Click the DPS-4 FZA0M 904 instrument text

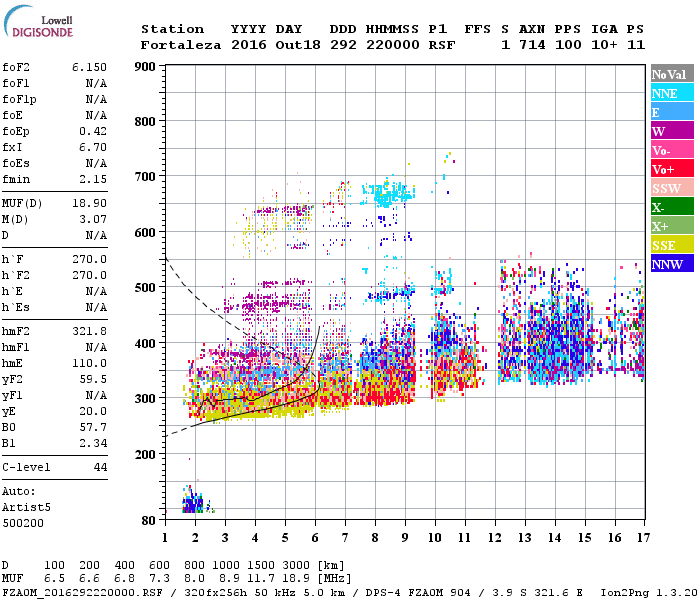pyautogui.click(x=418, y=593)
